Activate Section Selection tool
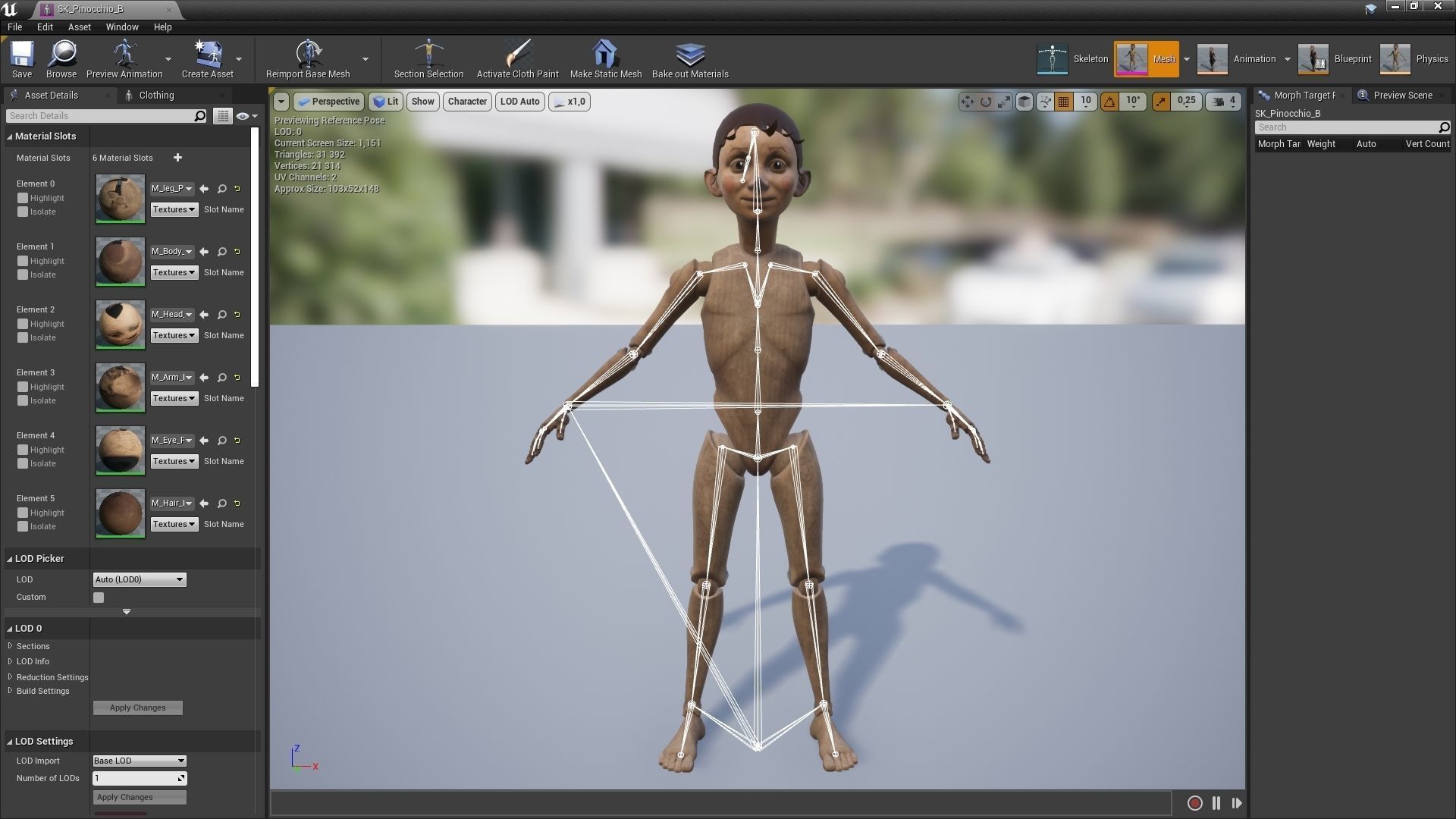1456x819 pixels. pos(428,59)
